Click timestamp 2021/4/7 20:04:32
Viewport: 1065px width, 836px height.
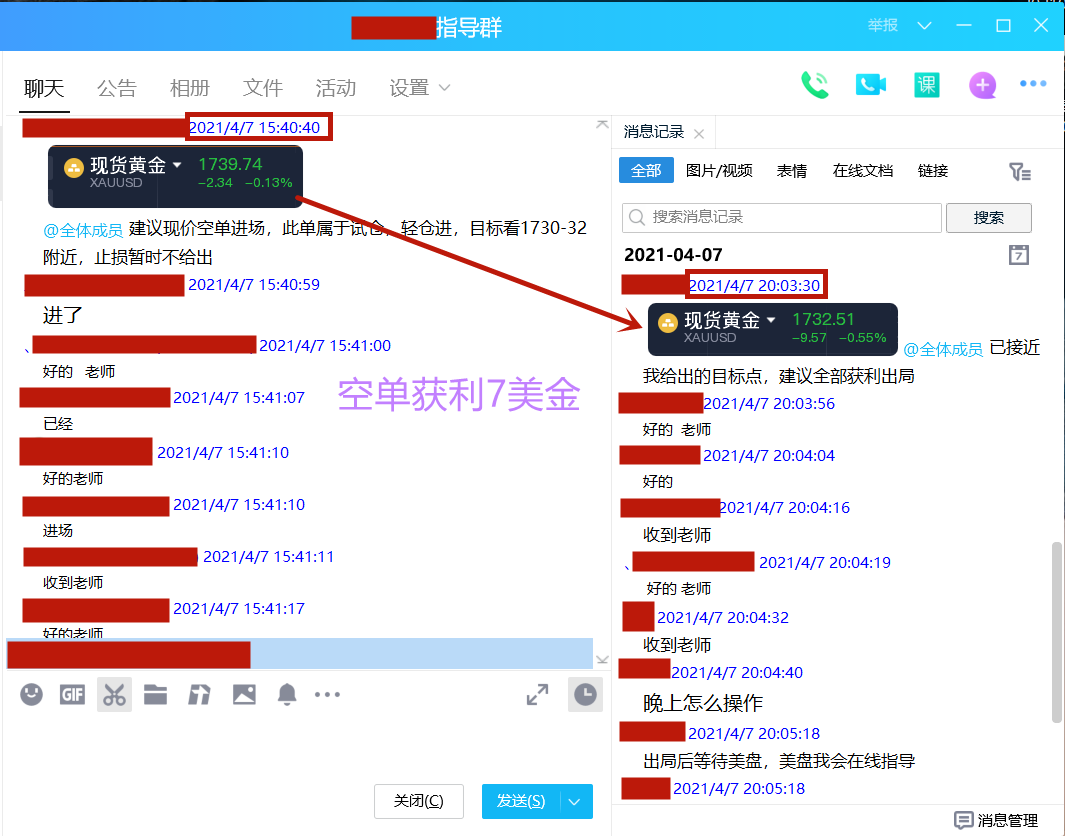click(x=723, y=617)
